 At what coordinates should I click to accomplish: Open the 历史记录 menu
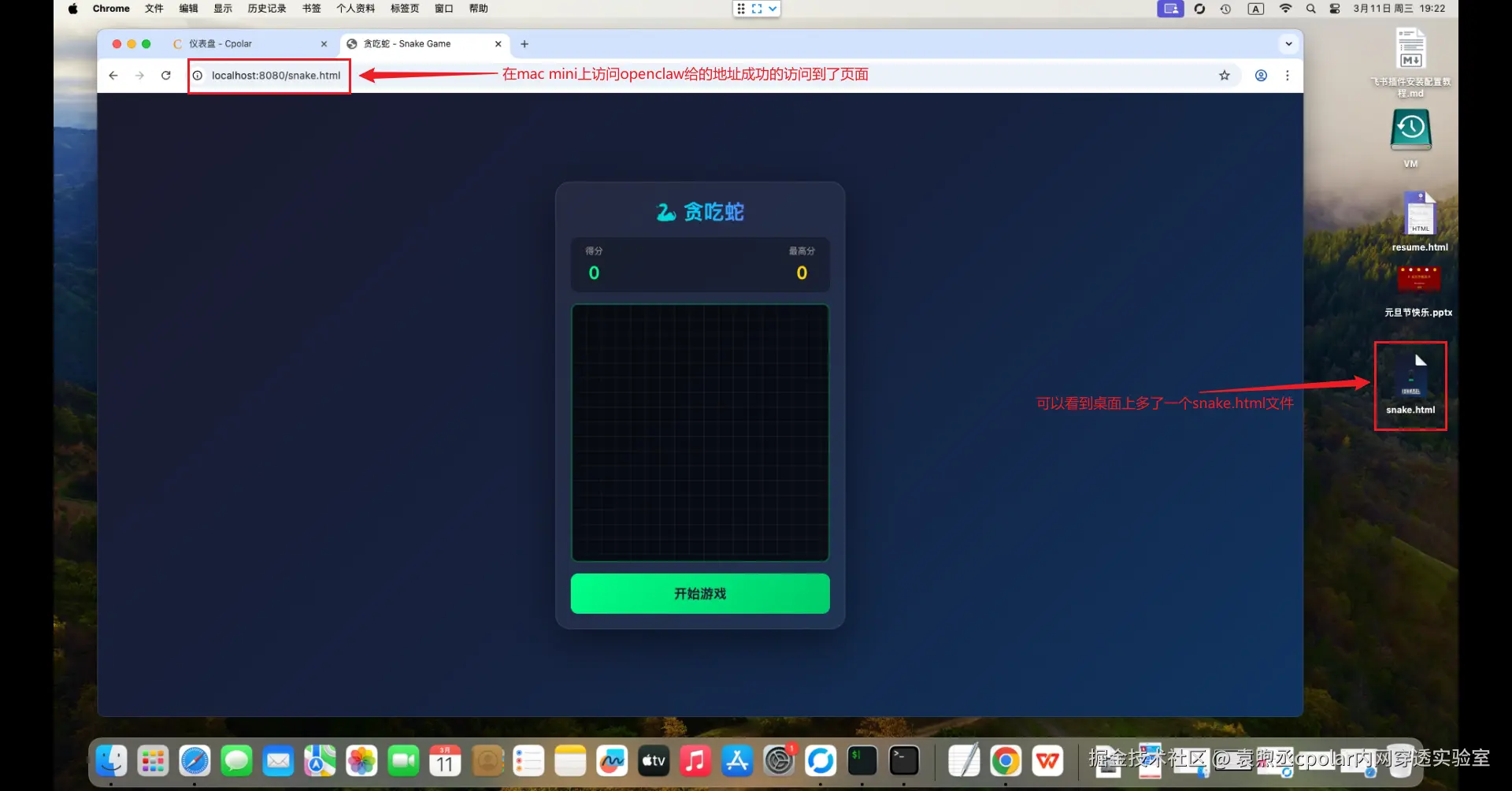pos(267,9)
